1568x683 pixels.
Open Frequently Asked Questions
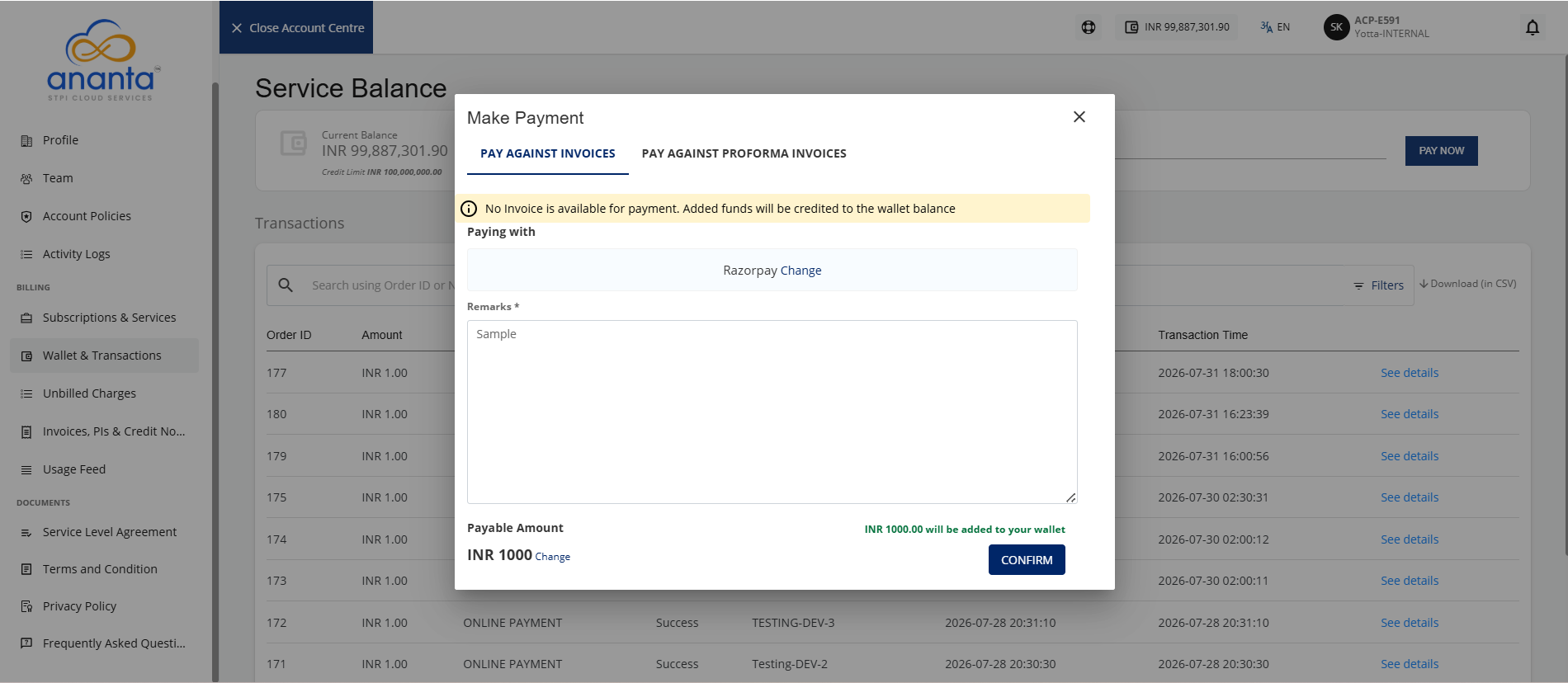click(104, 643)
